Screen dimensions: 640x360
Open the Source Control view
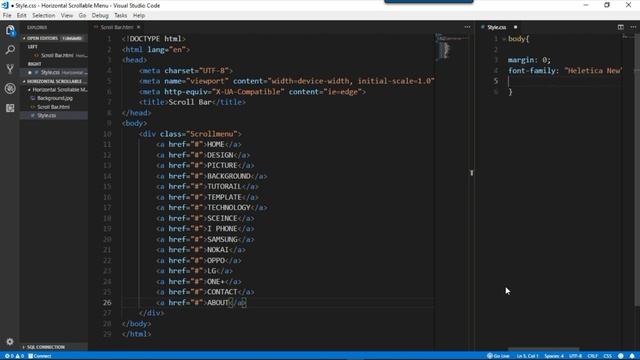[x=10, y=69]
